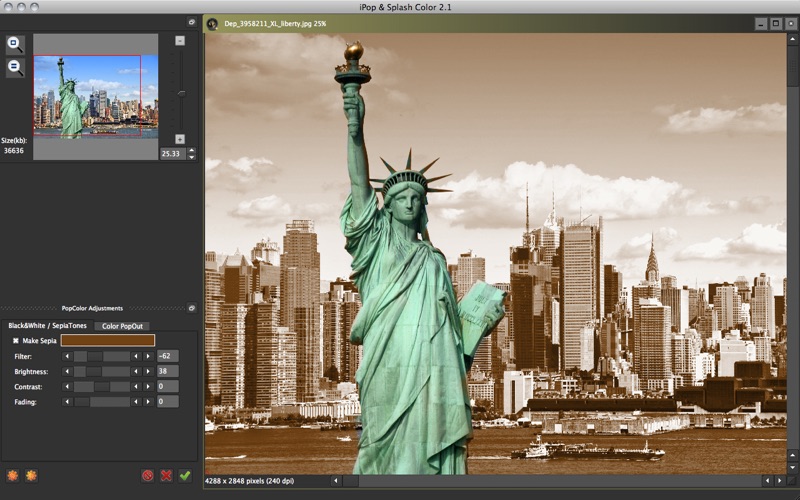Click the red prohibited reset icon
The image size is (800, 500).
pyautogui.click(x=148, y=476)
